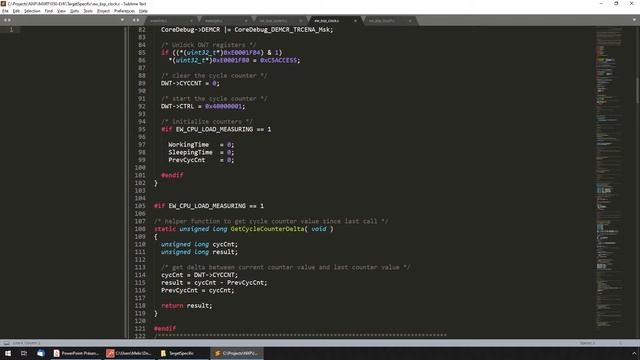This screenshot has height=360, width=640.
Task: Restore down the Sublime Text window
Action: point(616,4)
